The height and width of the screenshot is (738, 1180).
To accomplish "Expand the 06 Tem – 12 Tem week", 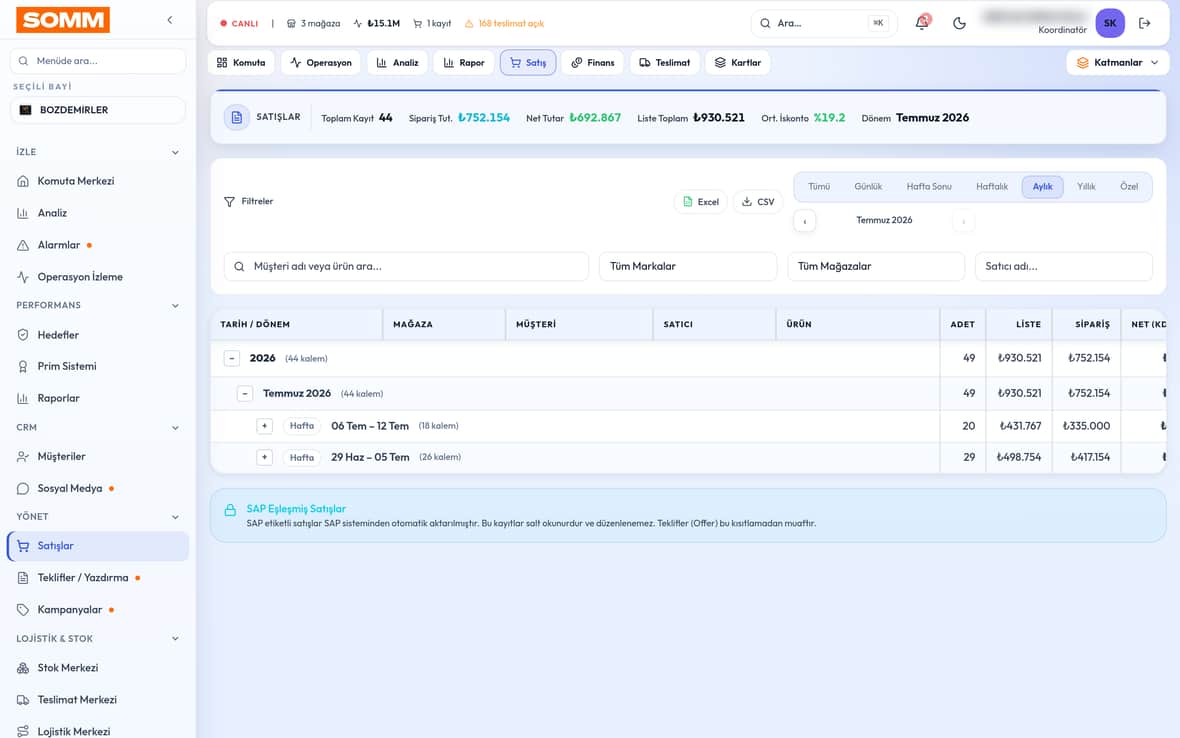I will click(264, 426).
